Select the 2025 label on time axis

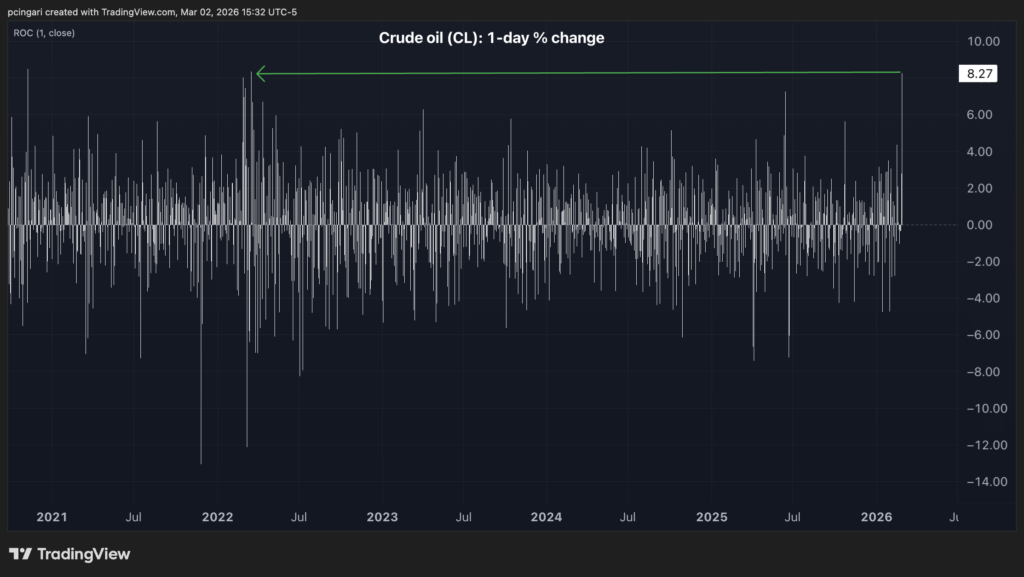(711, 517)
